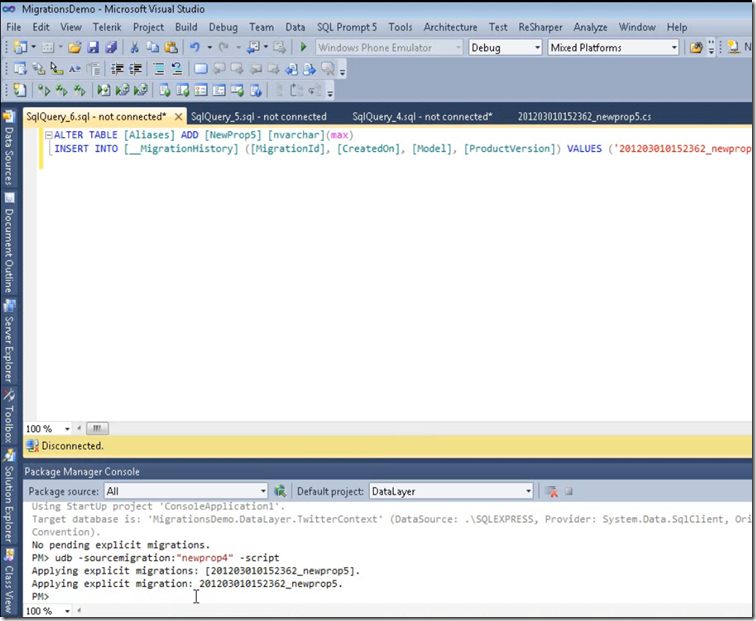Click the ALTER TABLE line in the editor

[203, 135]
